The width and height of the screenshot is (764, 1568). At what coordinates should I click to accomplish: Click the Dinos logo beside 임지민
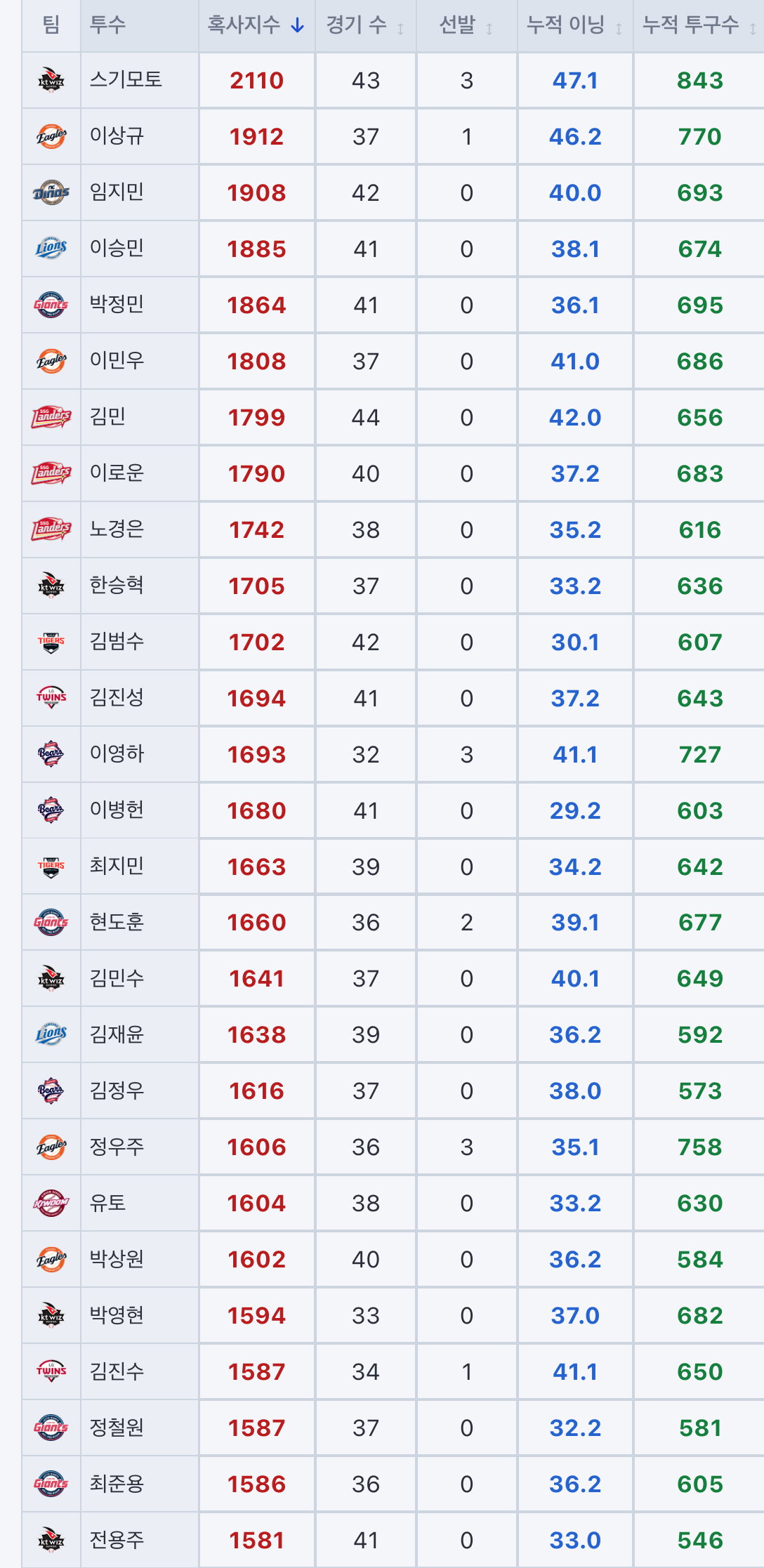coord(51,192)
